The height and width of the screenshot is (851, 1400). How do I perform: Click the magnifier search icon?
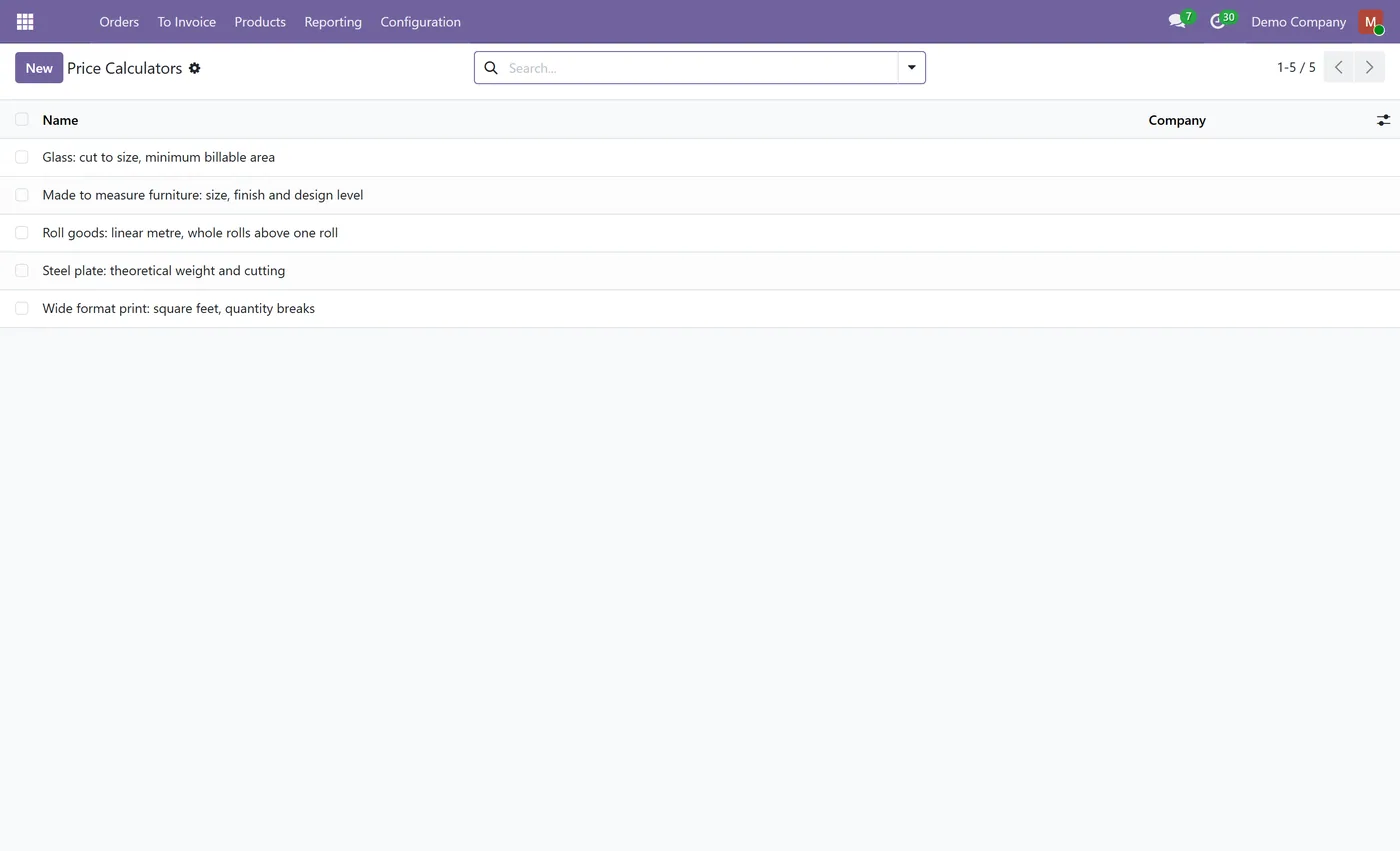pyautogui.click(x=491, y=68)
